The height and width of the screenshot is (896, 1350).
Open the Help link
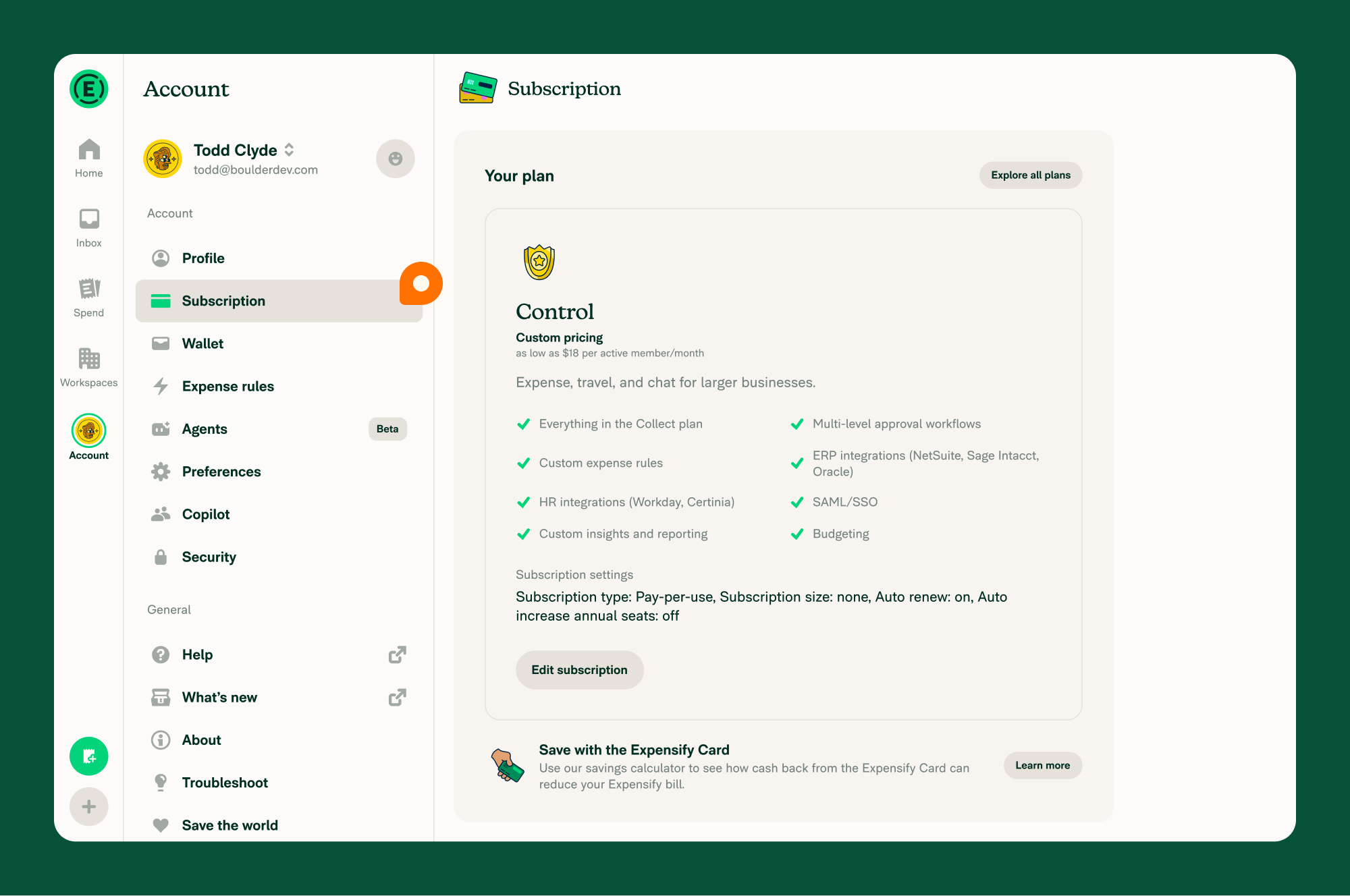(279, 654)
